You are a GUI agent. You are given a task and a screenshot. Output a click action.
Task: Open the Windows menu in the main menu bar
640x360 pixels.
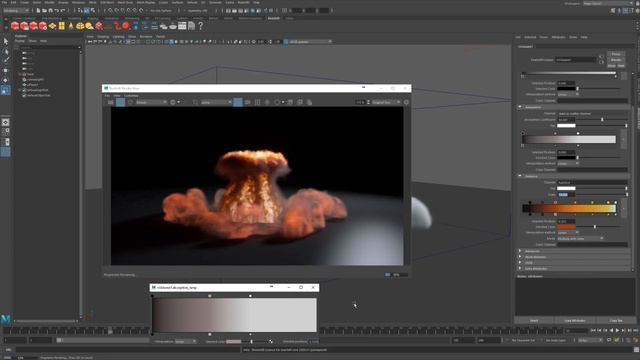tap(78, 2)
